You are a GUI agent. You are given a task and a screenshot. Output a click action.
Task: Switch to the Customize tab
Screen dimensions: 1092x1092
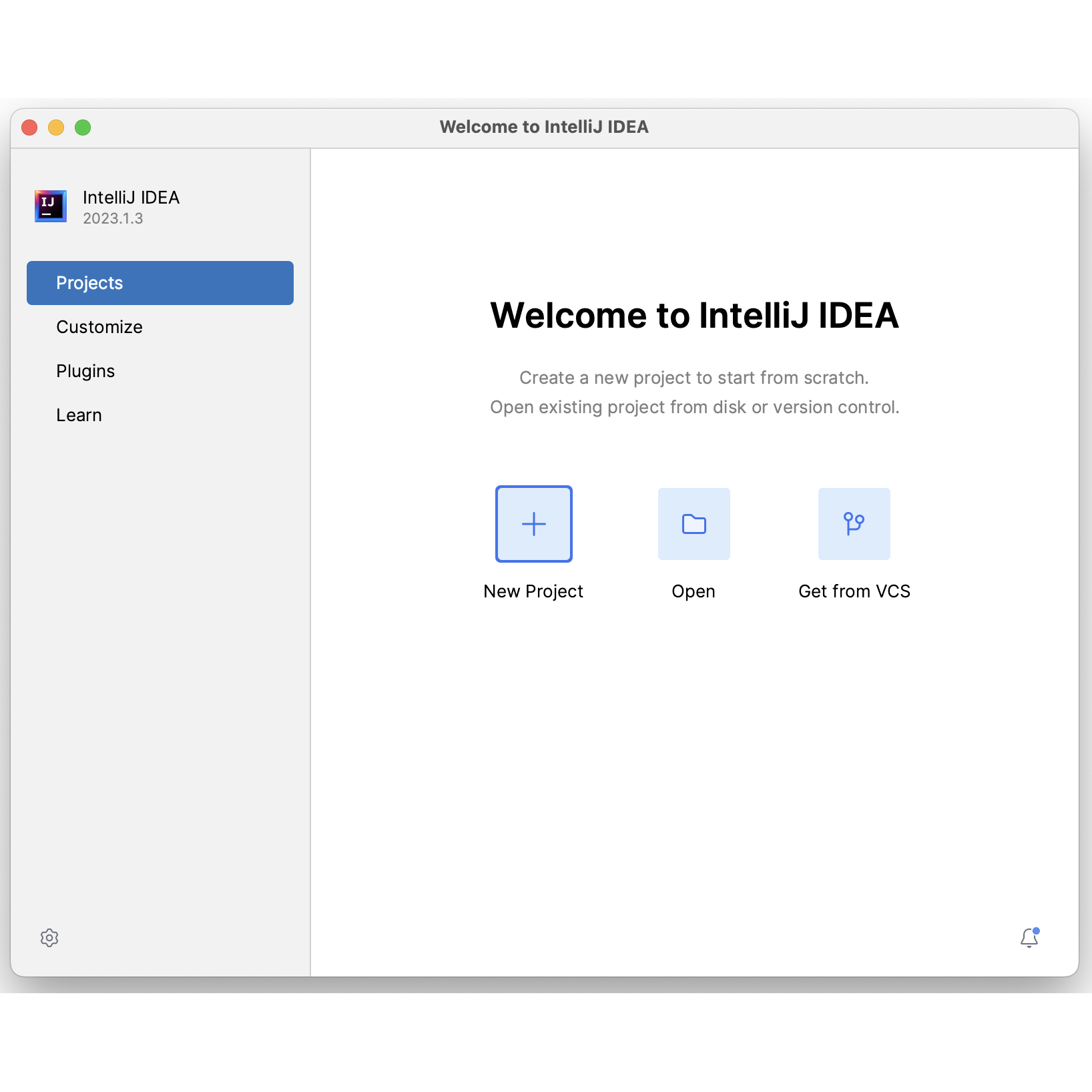point(99,327)
